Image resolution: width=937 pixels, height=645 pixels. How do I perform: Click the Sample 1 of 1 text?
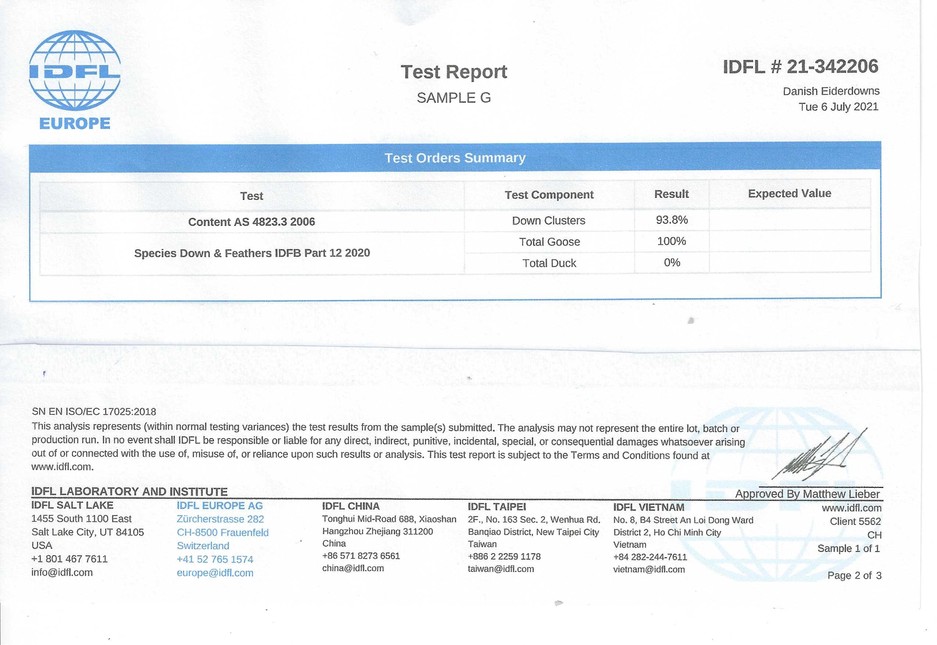tap(849, 549)
